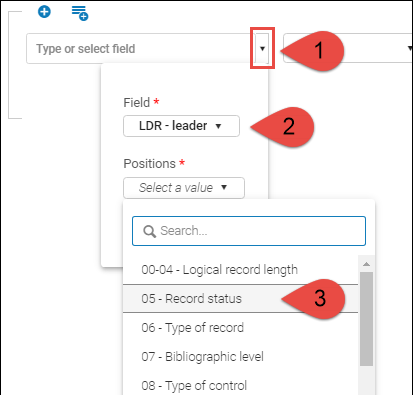Click the red callout marker numbered 1
The width and height of the screenshot is (413, 395).
tap(313, 51)
